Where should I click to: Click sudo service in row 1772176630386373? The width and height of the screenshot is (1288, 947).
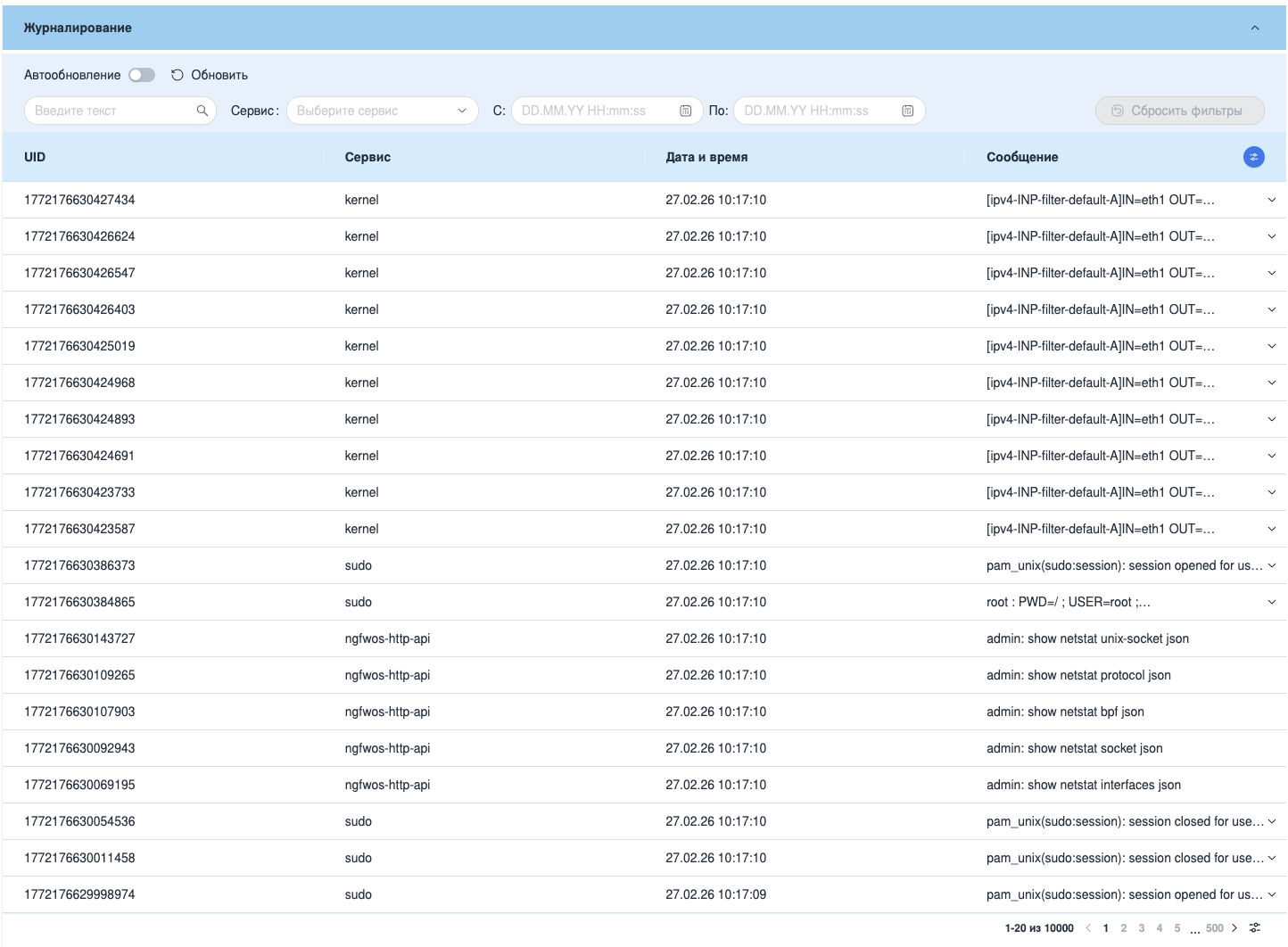point(359,565)
